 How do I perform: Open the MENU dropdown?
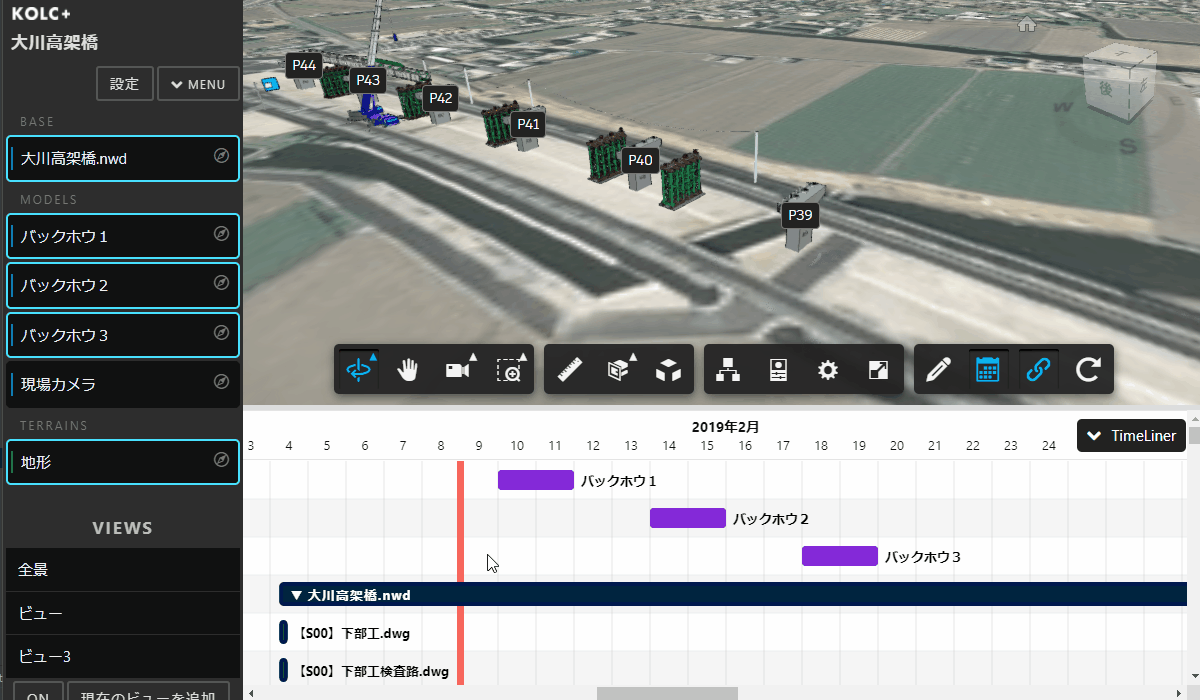[198, 84]
